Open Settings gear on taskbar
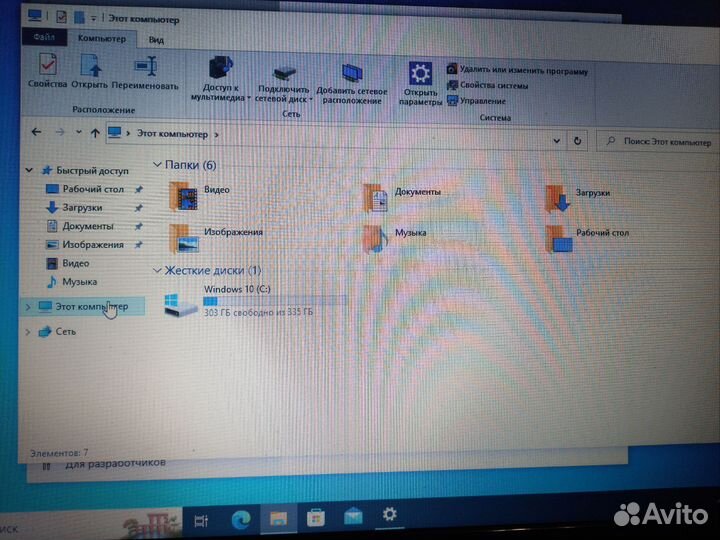The height and width of the screenshot is (540, 720). pyautogui.click(x=389, y=514)
